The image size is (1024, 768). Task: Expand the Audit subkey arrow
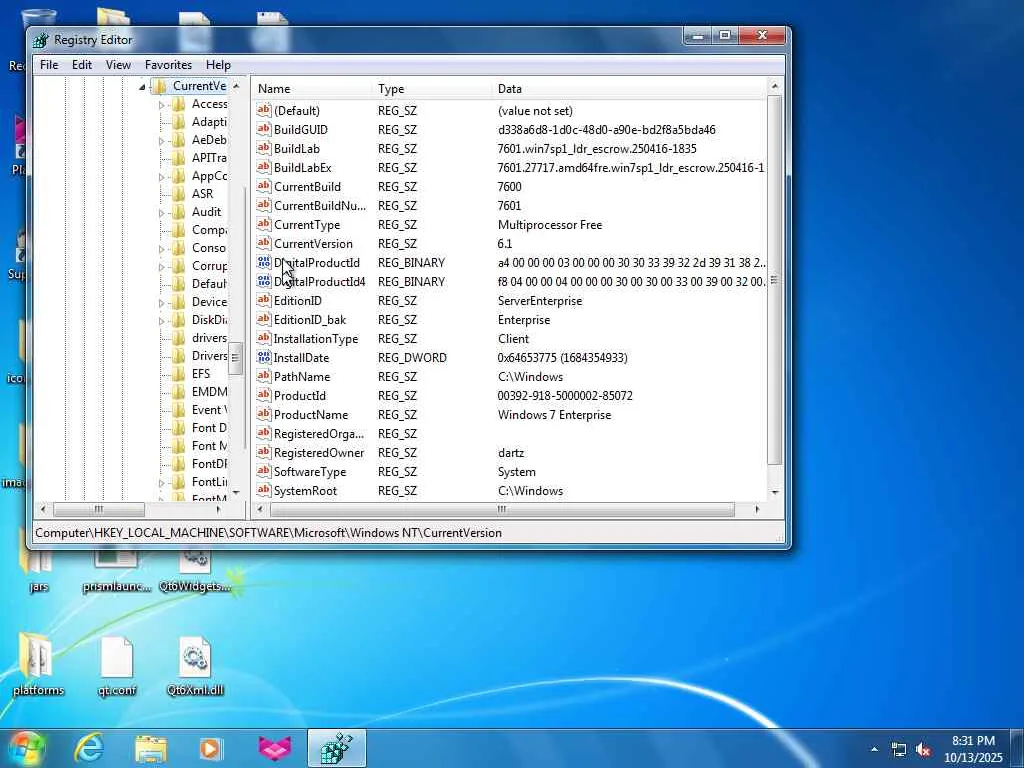(161, 212)
